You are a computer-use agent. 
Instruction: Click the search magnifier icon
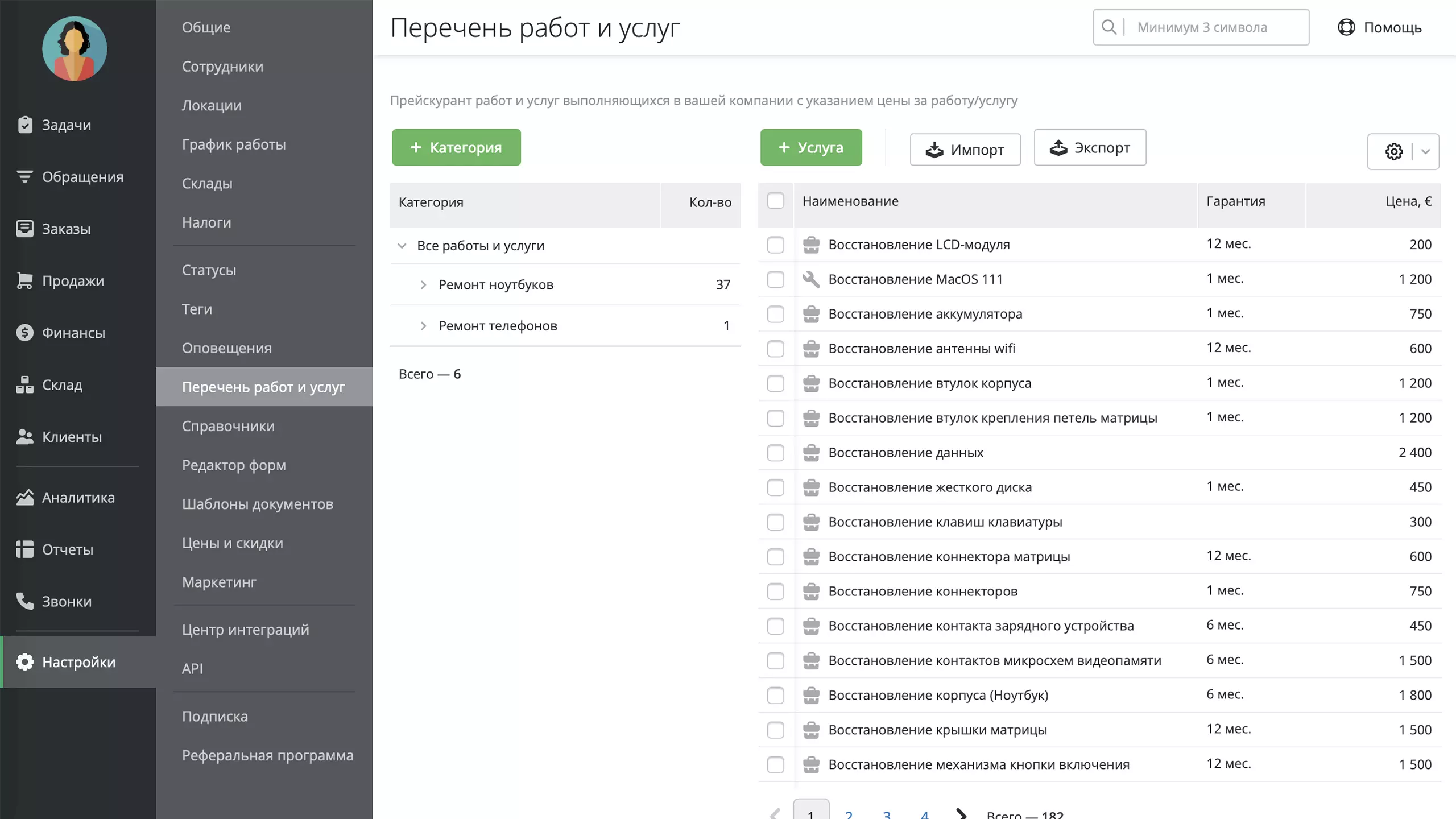click(x=1108, y=27)
